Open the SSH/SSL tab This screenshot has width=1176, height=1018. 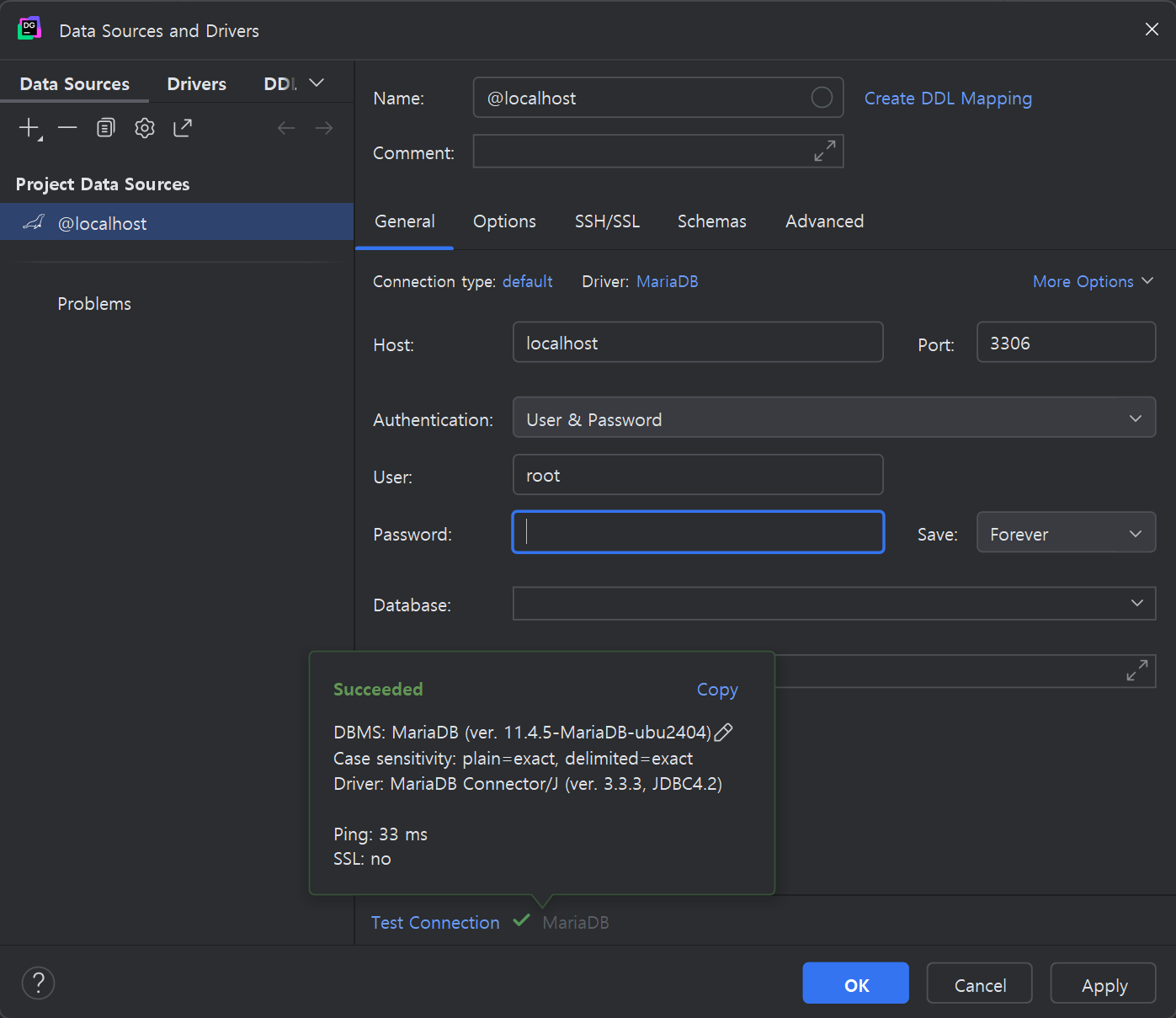tap(607, 221)
